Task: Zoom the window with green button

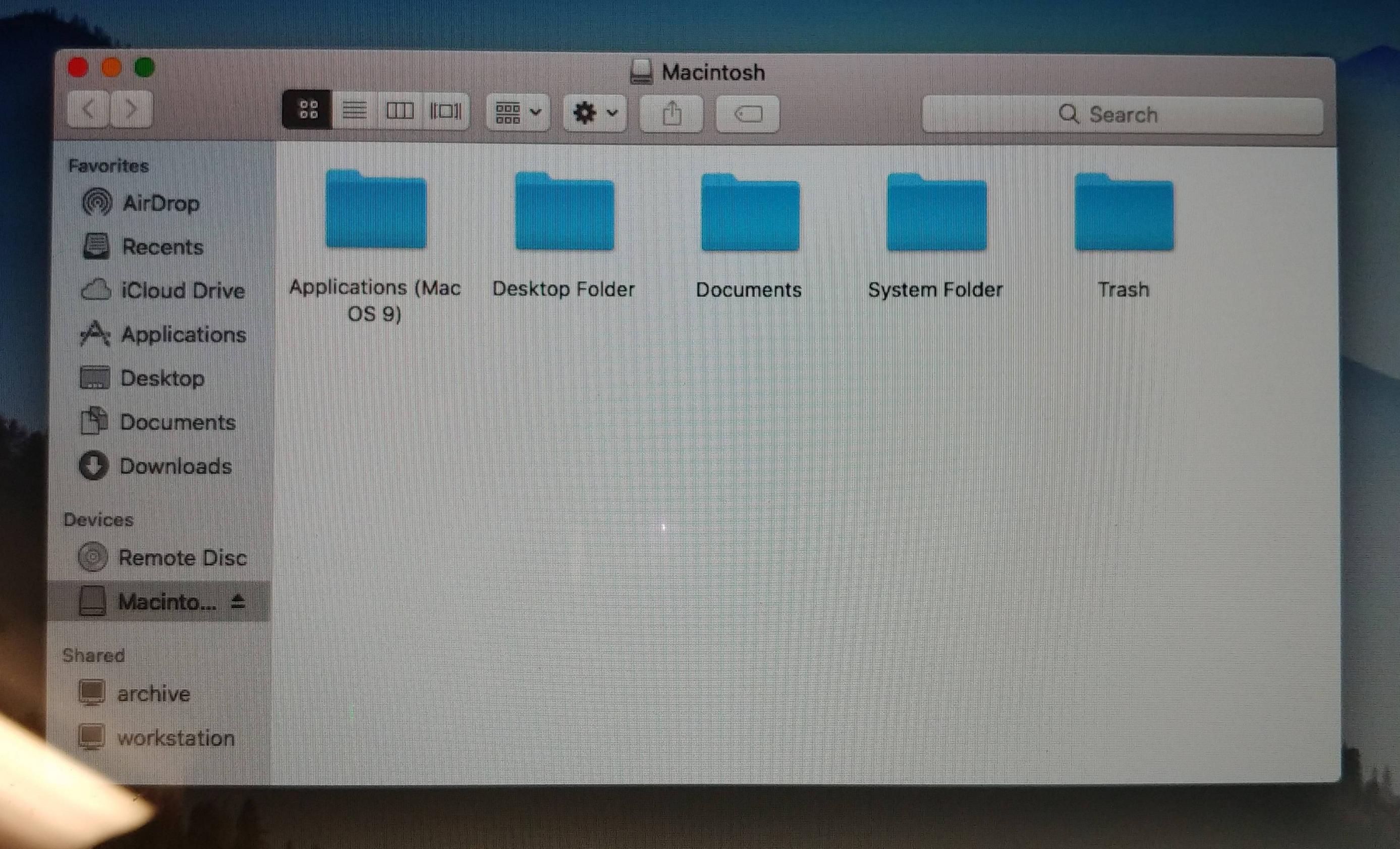Action: [144, 67]
